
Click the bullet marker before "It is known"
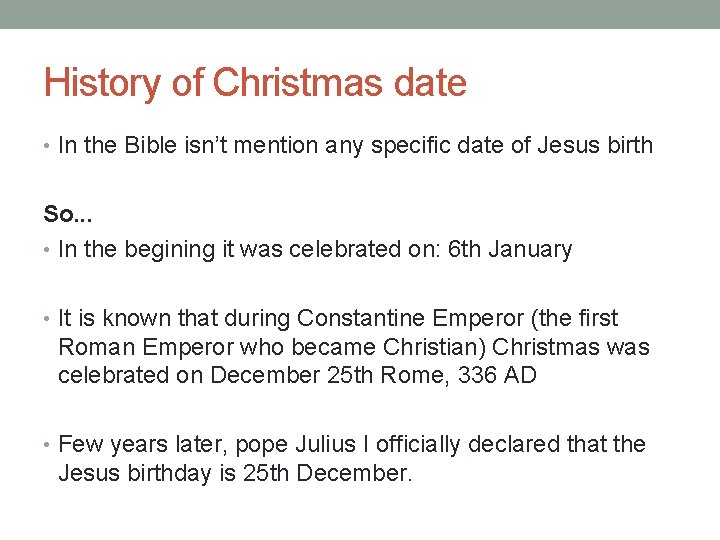[x=48, y=319]
